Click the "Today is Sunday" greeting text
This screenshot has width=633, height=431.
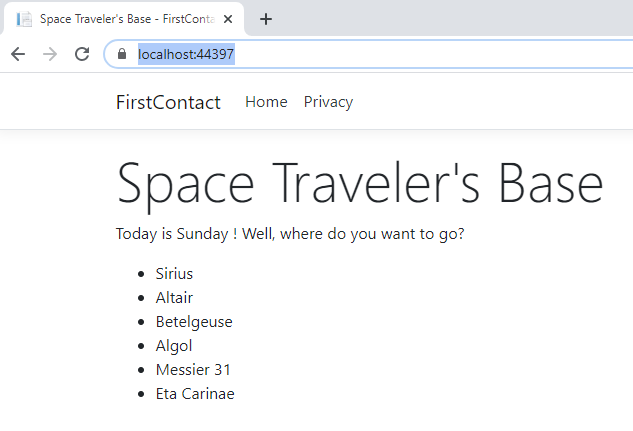point(290,234)
